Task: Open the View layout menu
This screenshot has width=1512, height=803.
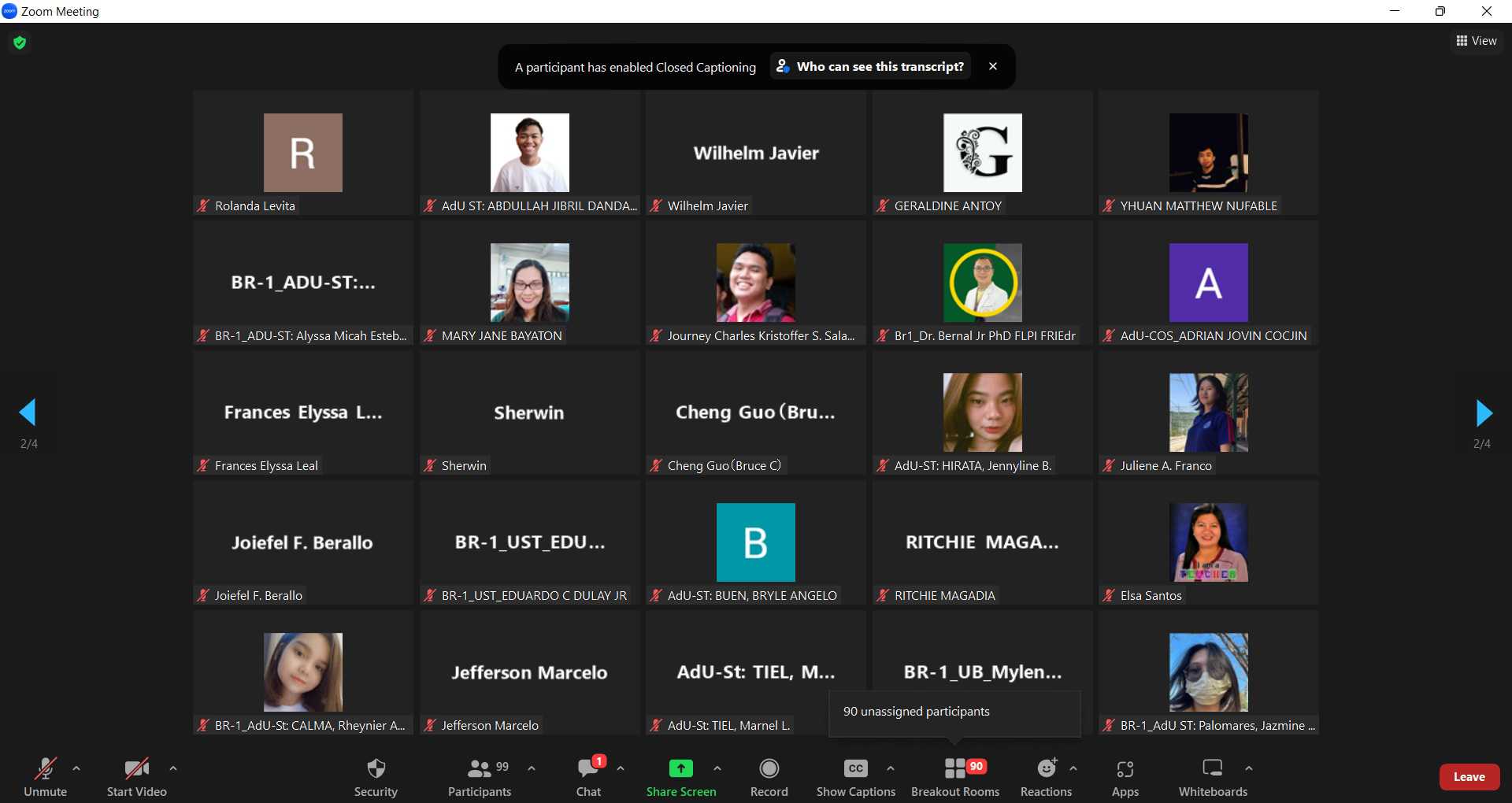Action: (1477, 41)
